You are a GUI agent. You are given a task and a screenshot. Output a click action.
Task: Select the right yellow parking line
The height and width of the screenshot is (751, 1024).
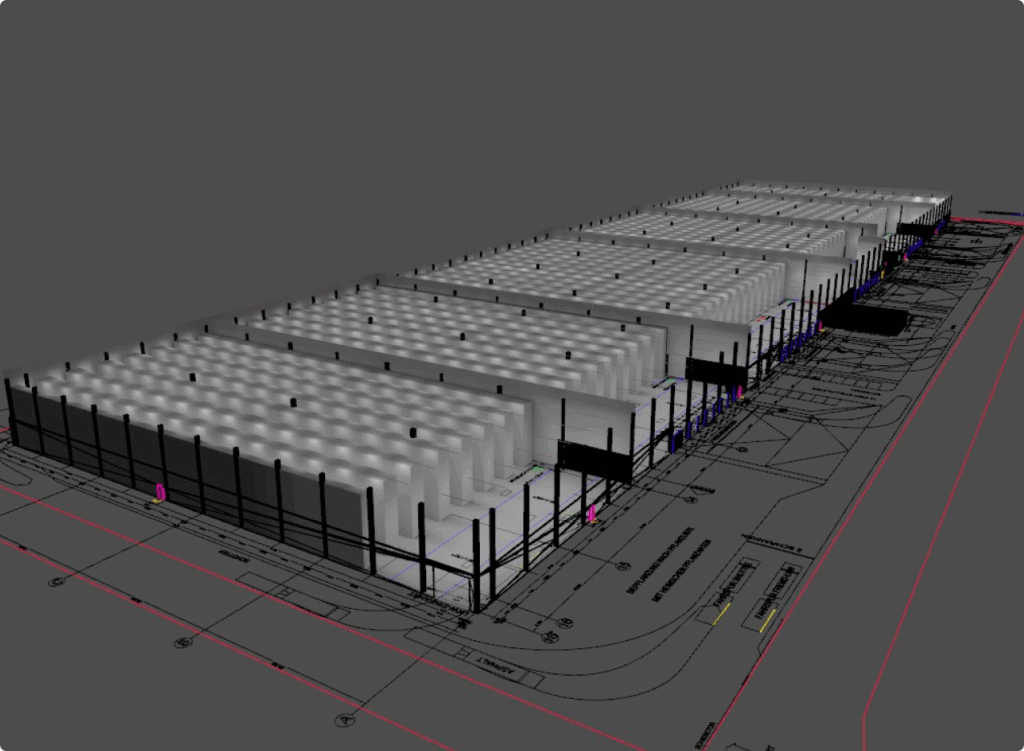click(x=768, y=622)
